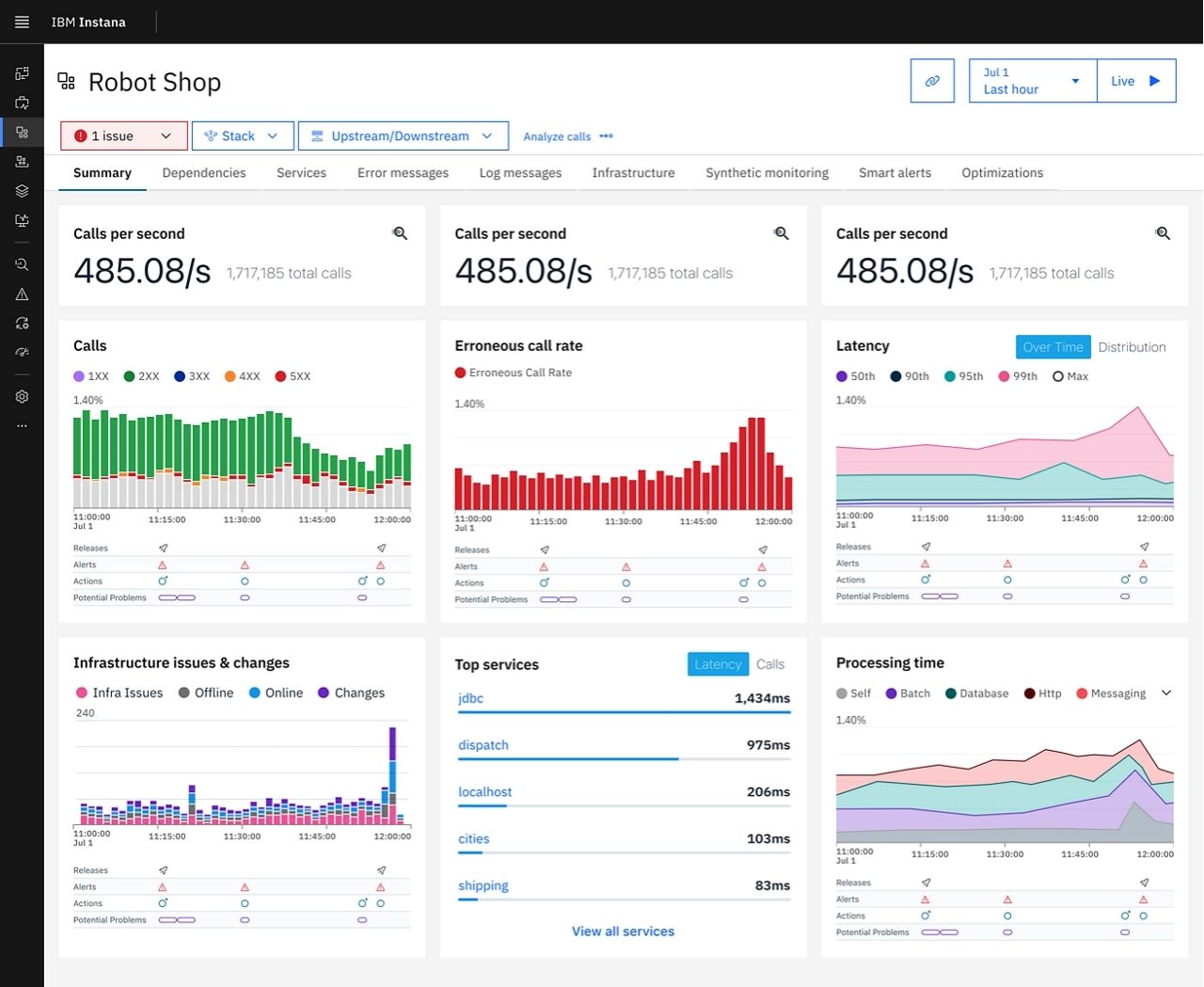The image size is (1204, 987).
Task: Toggle the 5XX series in the Calls legend
Action: [292, 375]
